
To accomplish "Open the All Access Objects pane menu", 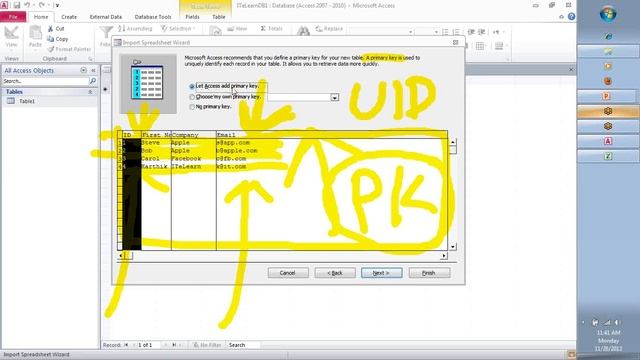I will point(84,70).
